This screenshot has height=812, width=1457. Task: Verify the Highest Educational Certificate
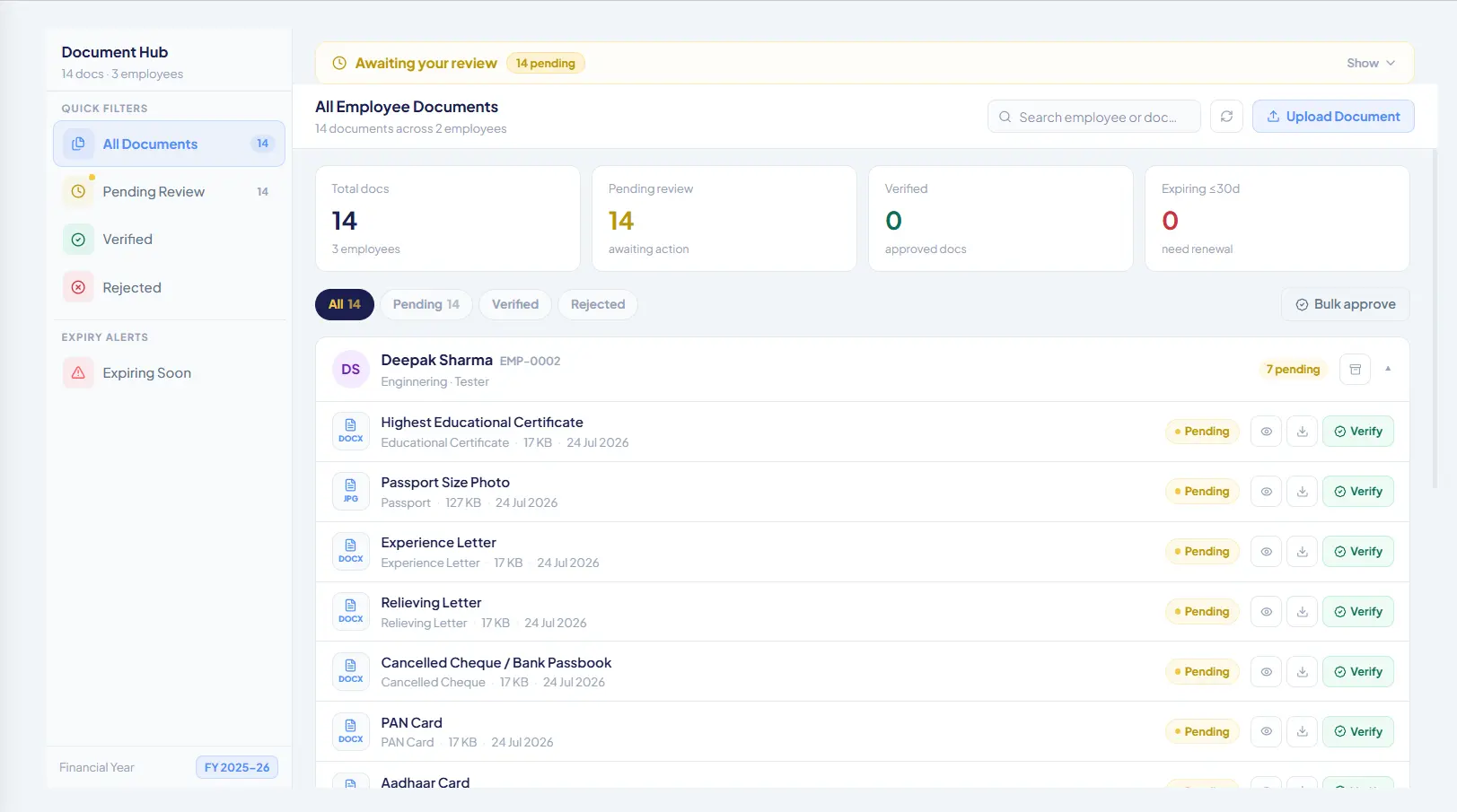(x=1358, y=432)
